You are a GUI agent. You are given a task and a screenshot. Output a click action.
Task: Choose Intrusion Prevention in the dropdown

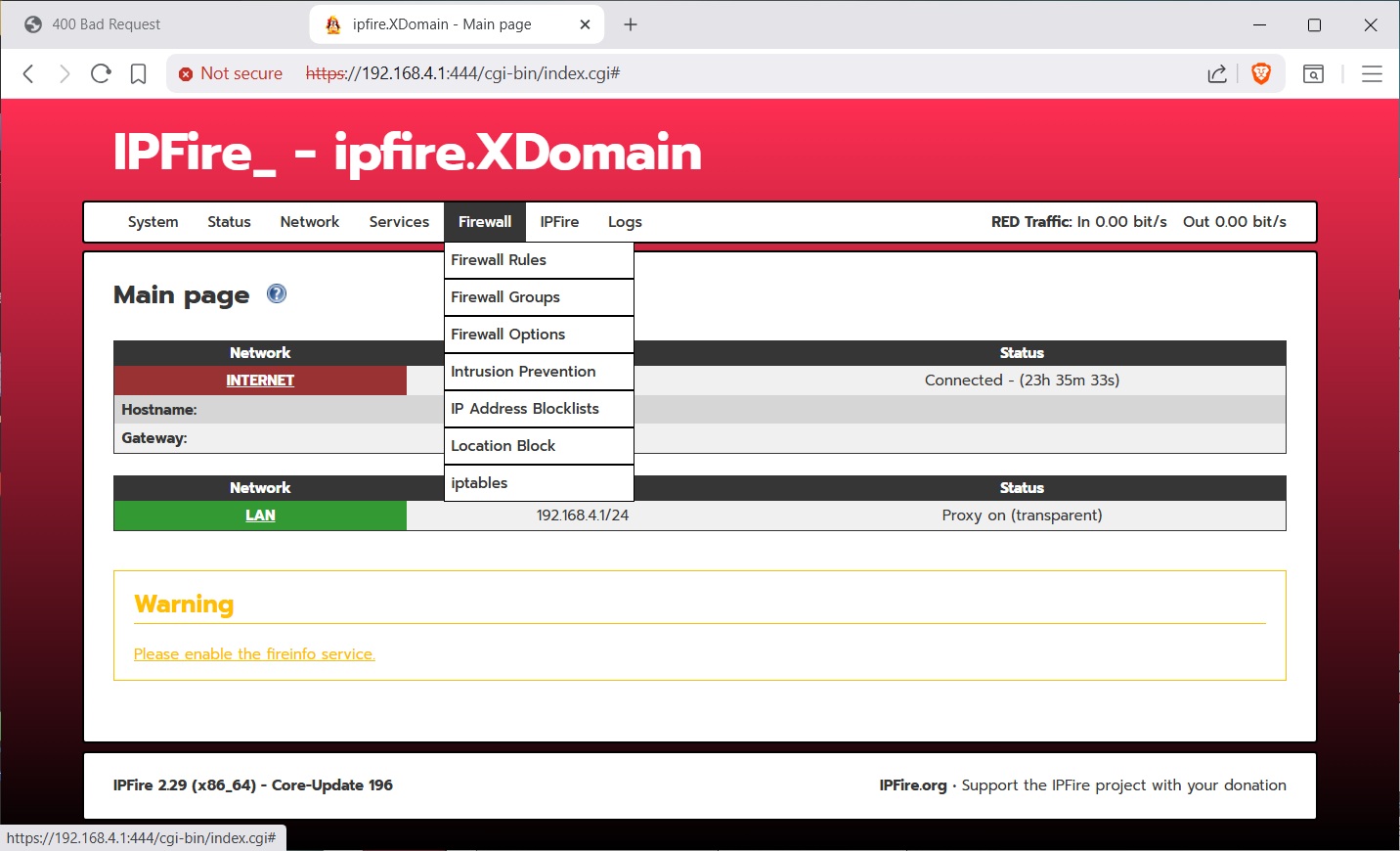coord(523,372)
